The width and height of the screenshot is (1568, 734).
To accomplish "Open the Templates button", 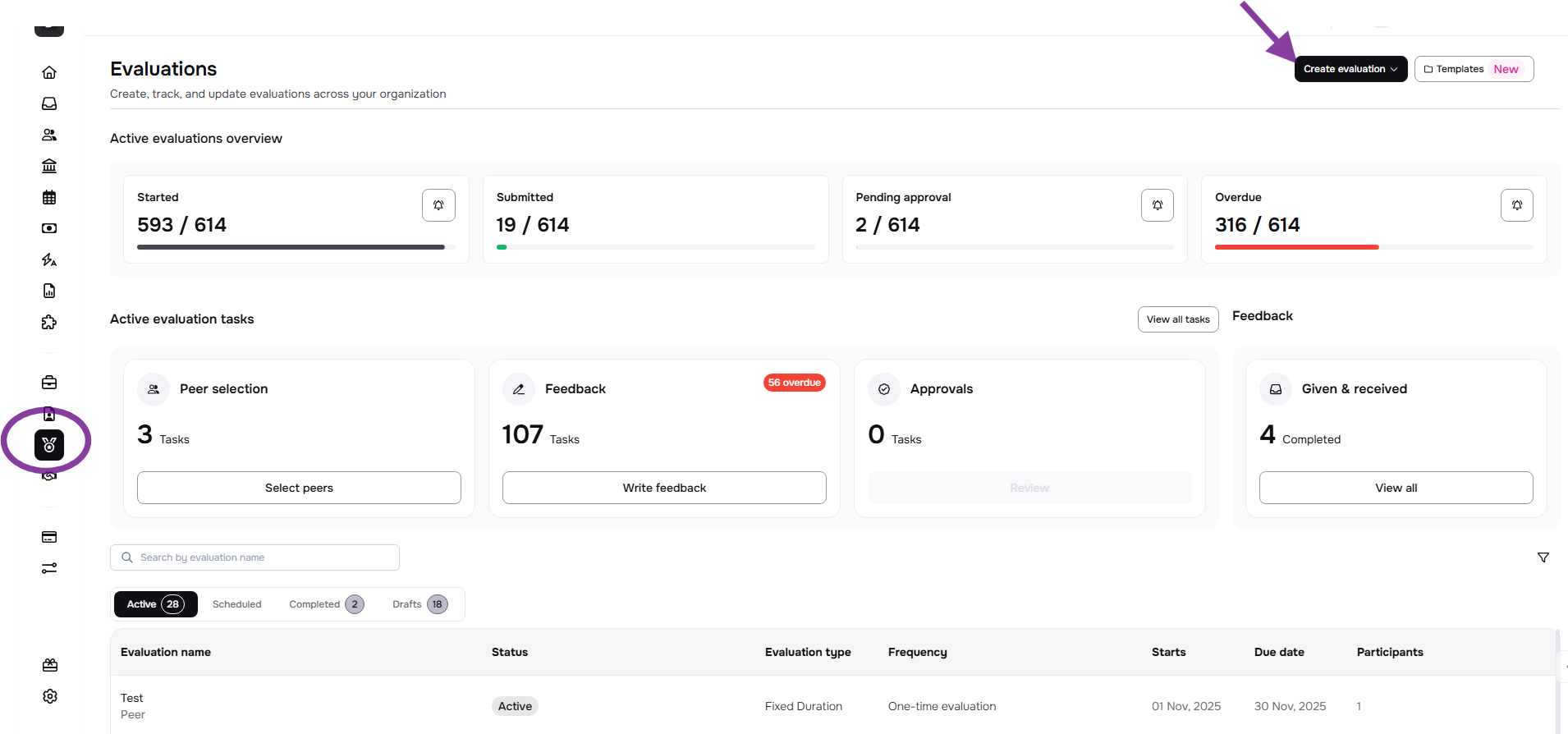I will pyautogui.click(x=1473, y=69).
